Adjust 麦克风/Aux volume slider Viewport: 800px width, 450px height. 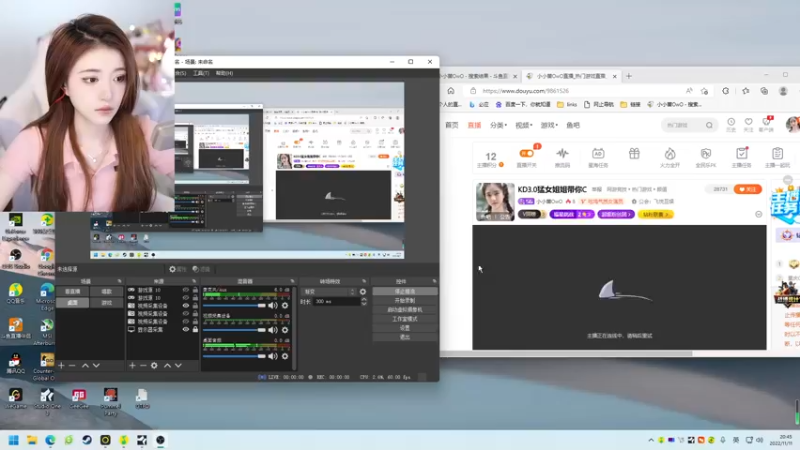click(x=234, y=306)
